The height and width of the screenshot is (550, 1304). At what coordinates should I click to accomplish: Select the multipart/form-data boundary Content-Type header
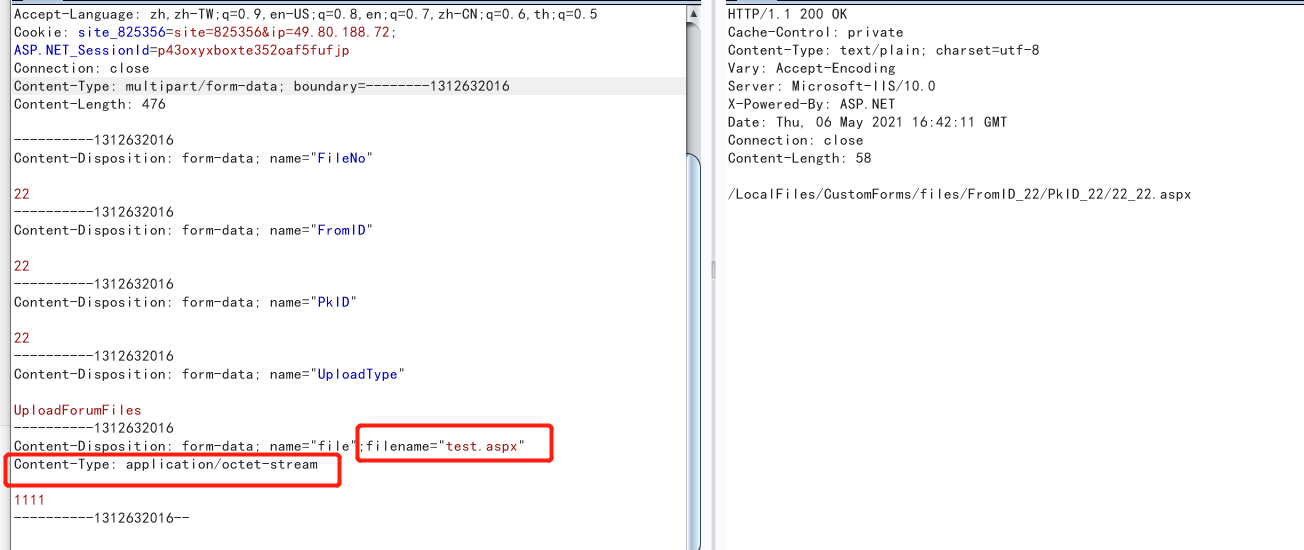tap(262, 86)
